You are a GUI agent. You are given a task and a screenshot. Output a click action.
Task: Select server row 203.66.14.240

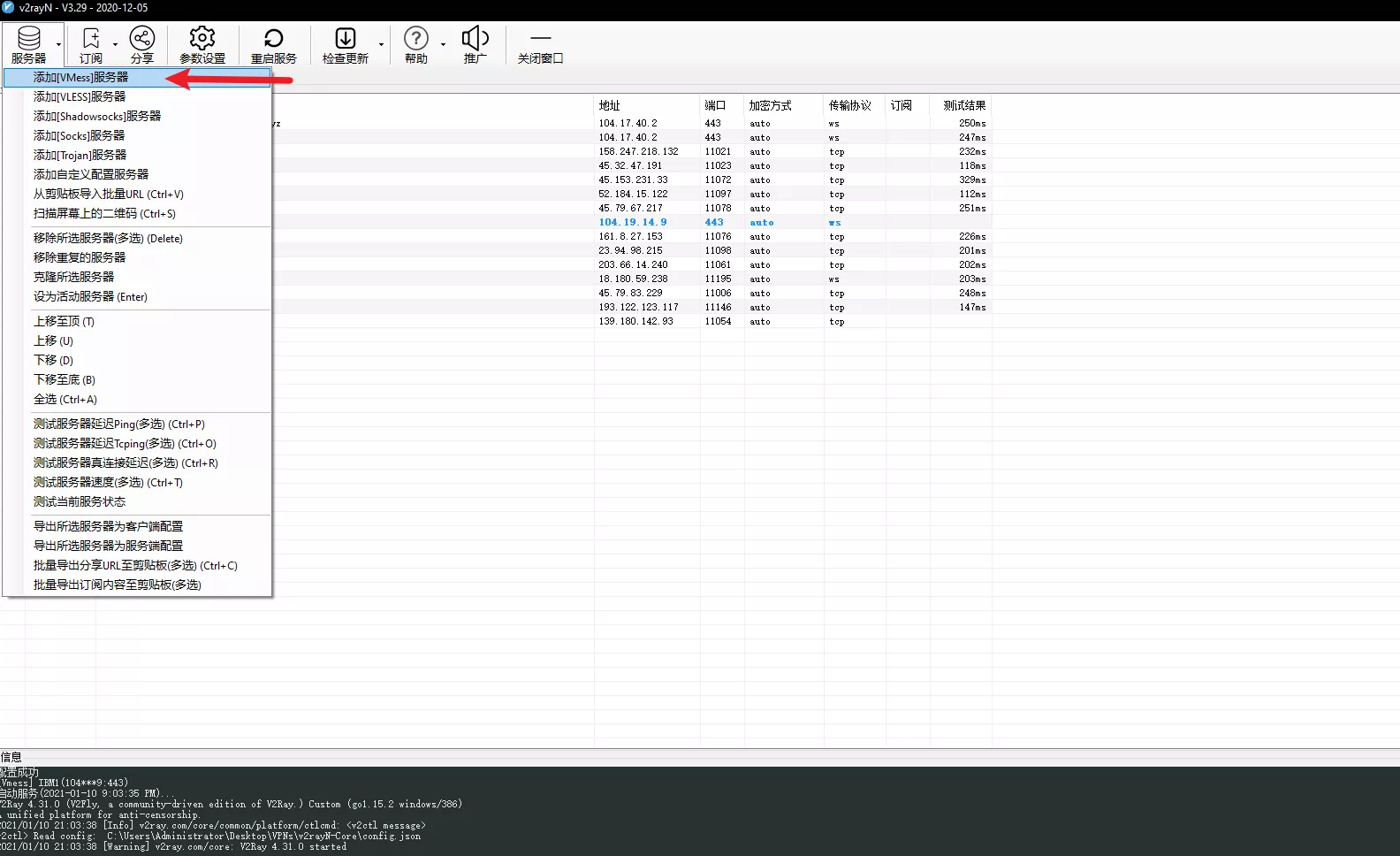(x=632, y=265)
